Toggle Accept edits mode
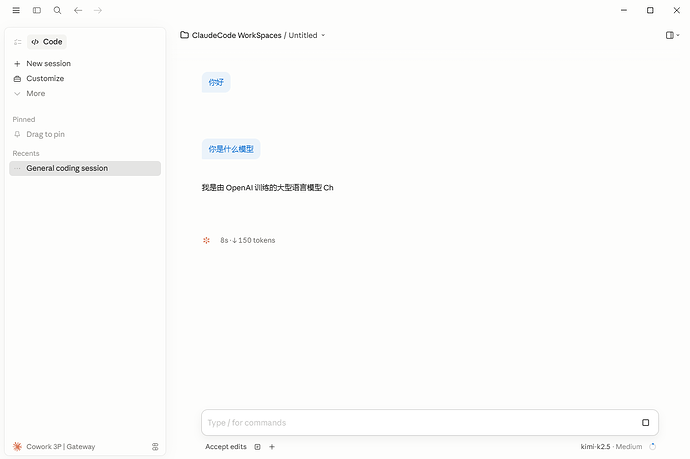Viewport: 690px width, 459px height. coord(226,447)
